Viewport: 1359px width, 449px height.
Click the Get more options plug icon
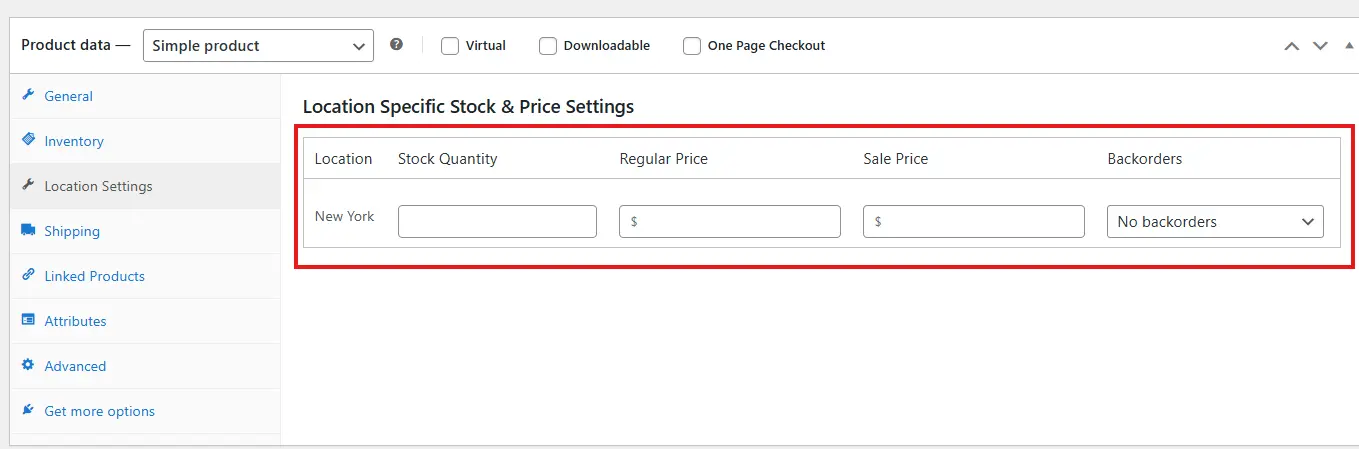click(x=28, y=411)
